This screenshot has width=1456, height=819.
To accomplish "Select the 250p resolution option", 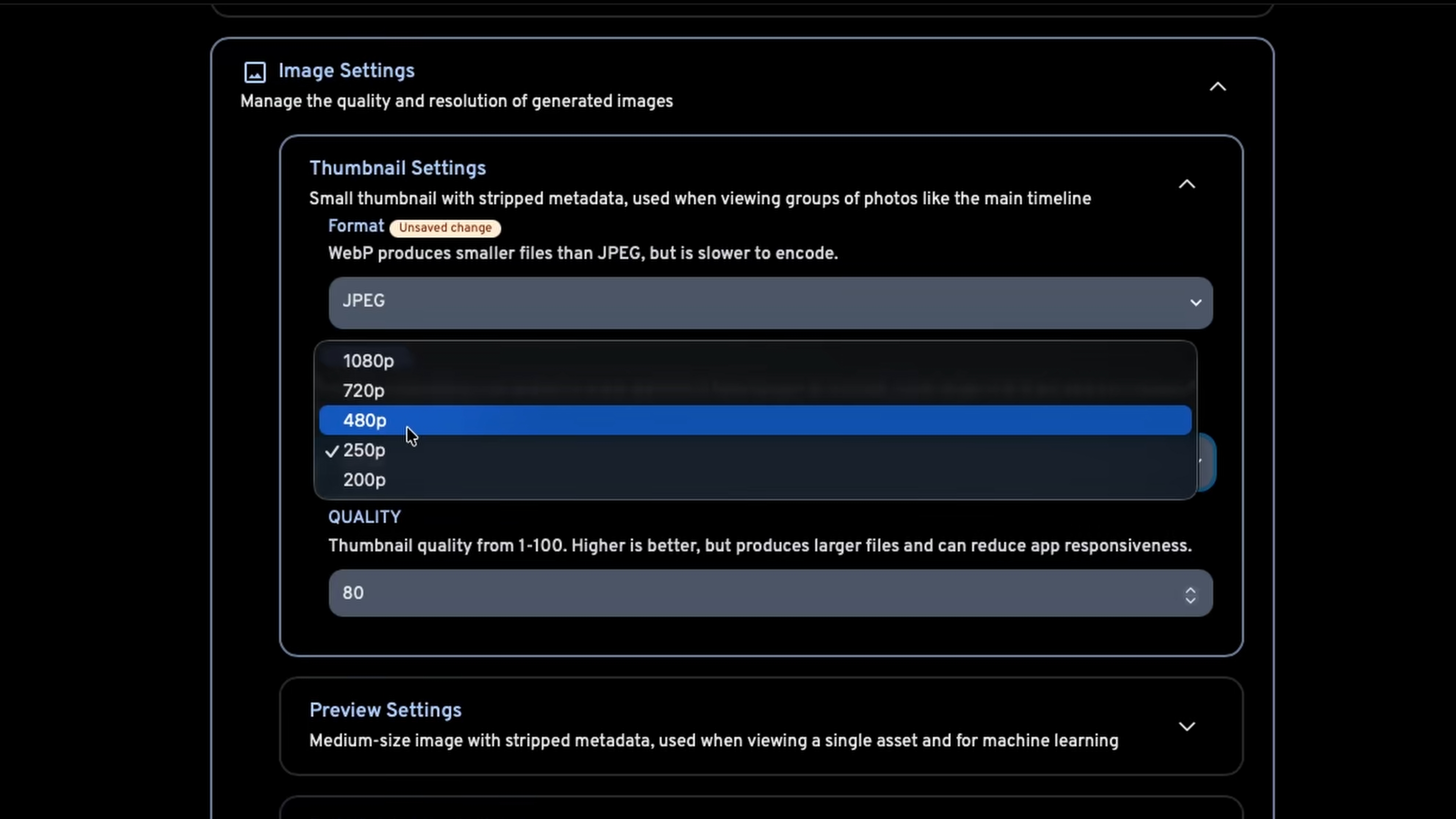I will [364, 450].
